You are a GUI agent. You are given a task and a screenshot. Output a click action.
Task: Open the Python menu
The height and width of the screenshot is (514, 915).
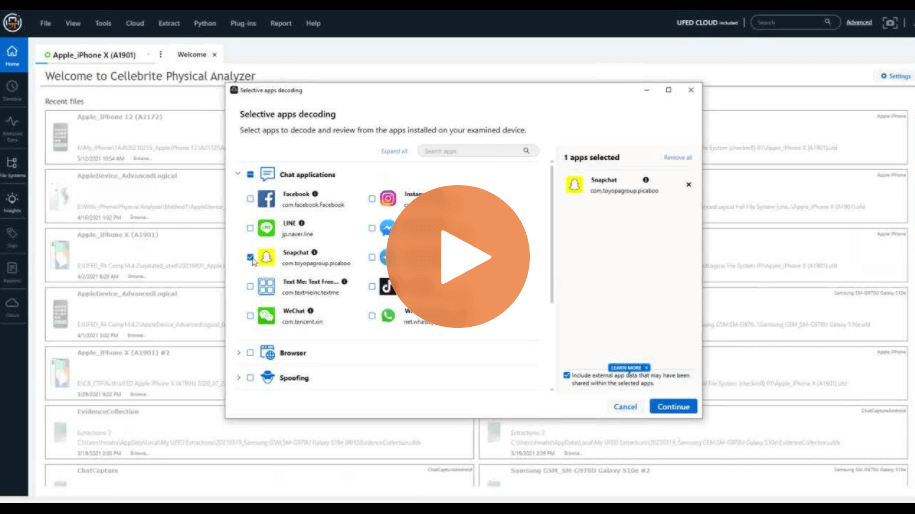coord(205,23)
